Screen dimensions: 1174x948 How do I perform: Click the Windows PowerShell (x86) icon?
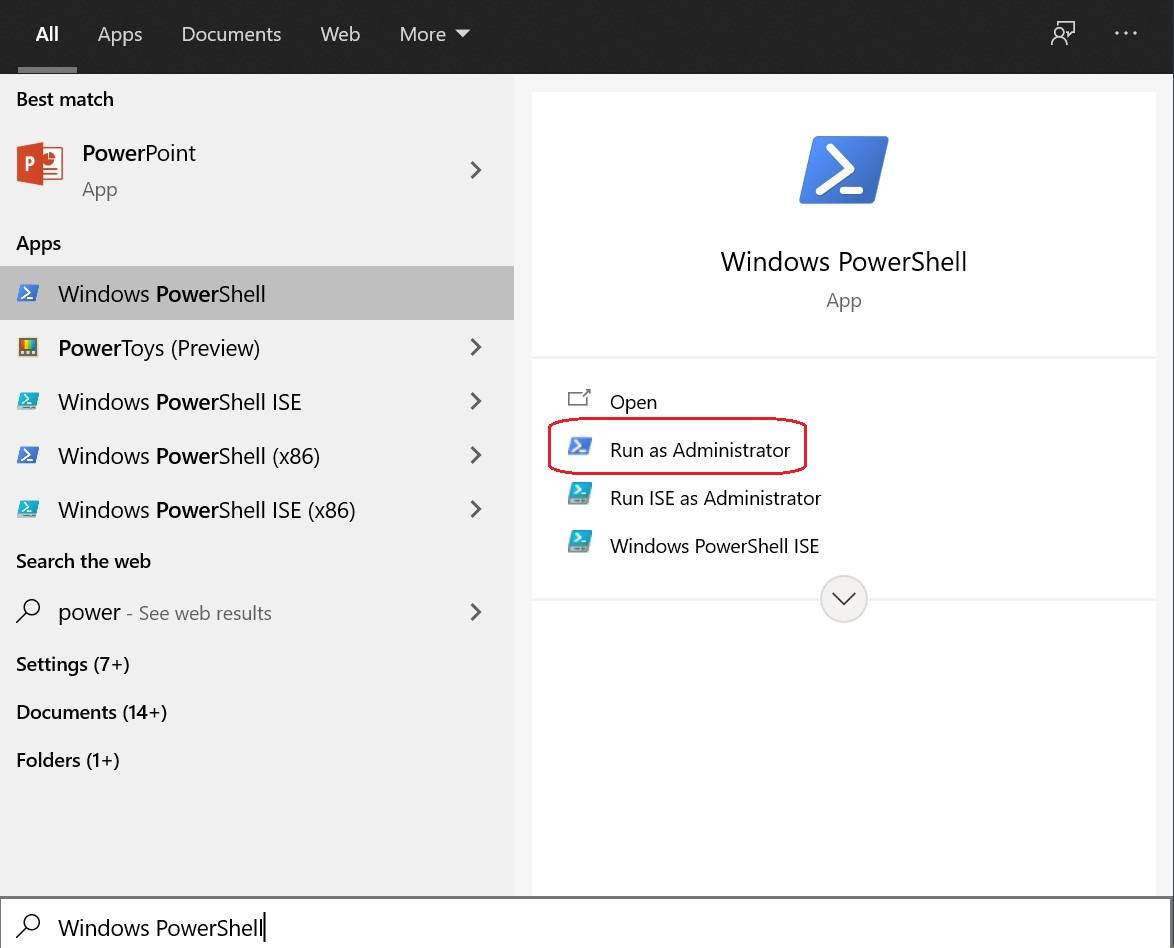click(28, 455)
